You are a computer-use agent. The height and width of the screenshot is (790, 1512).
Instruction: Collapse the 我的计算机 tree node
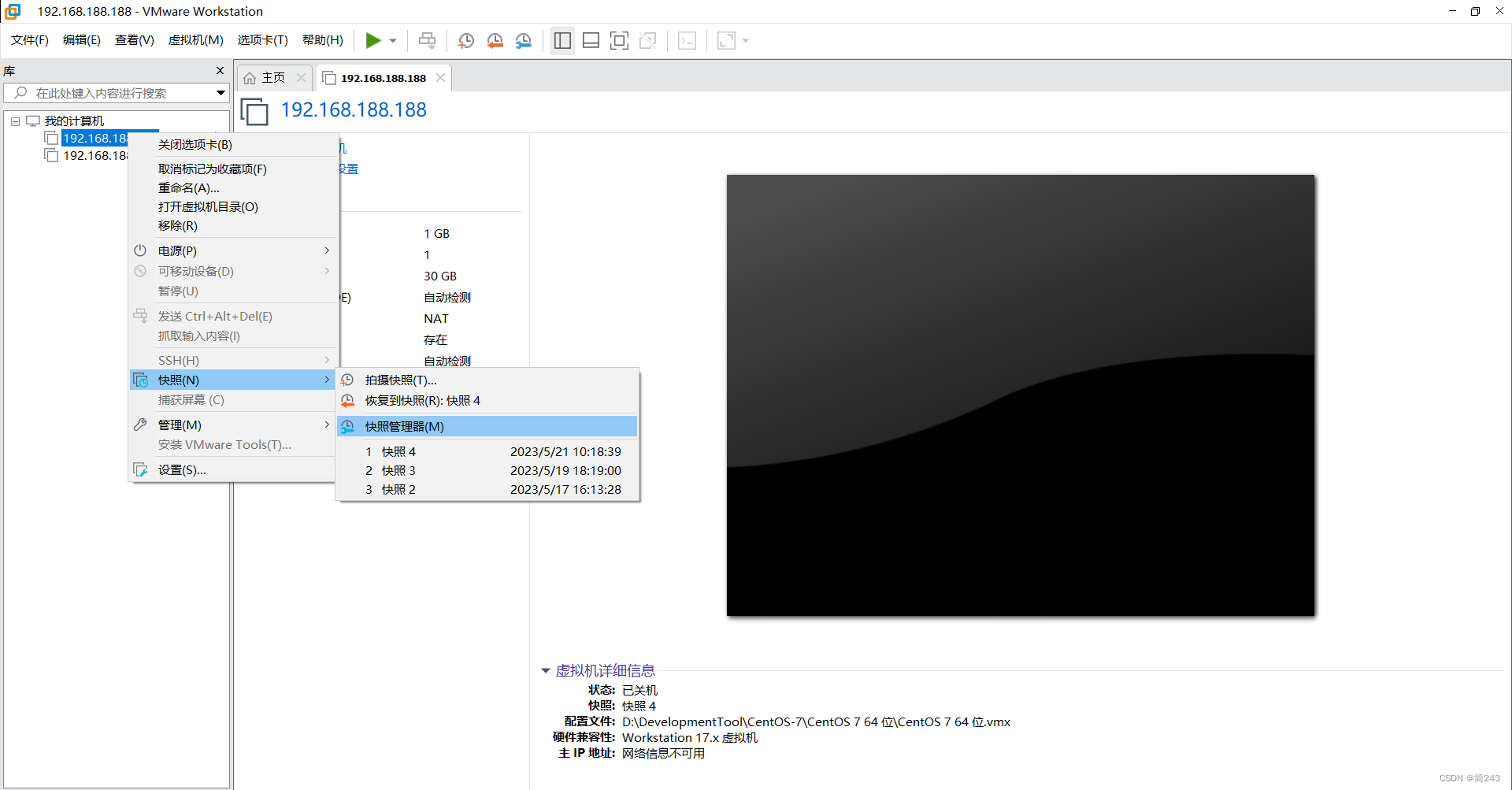tap(15, 121)
